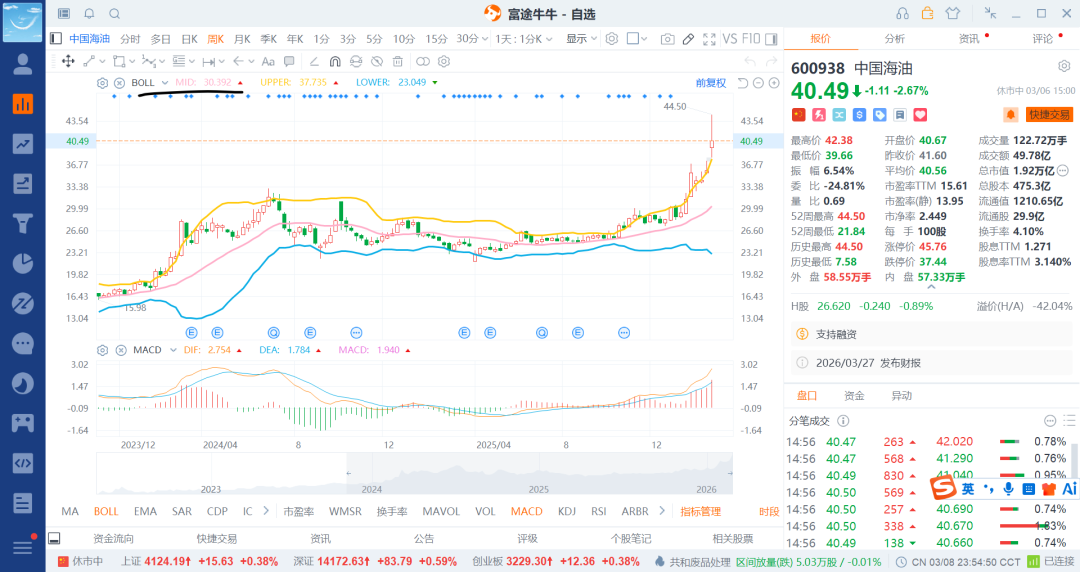Select the move crosshair drawing tool
Image resolution: width=1080 pixels, height=572 pixels.
click(68, 61)
